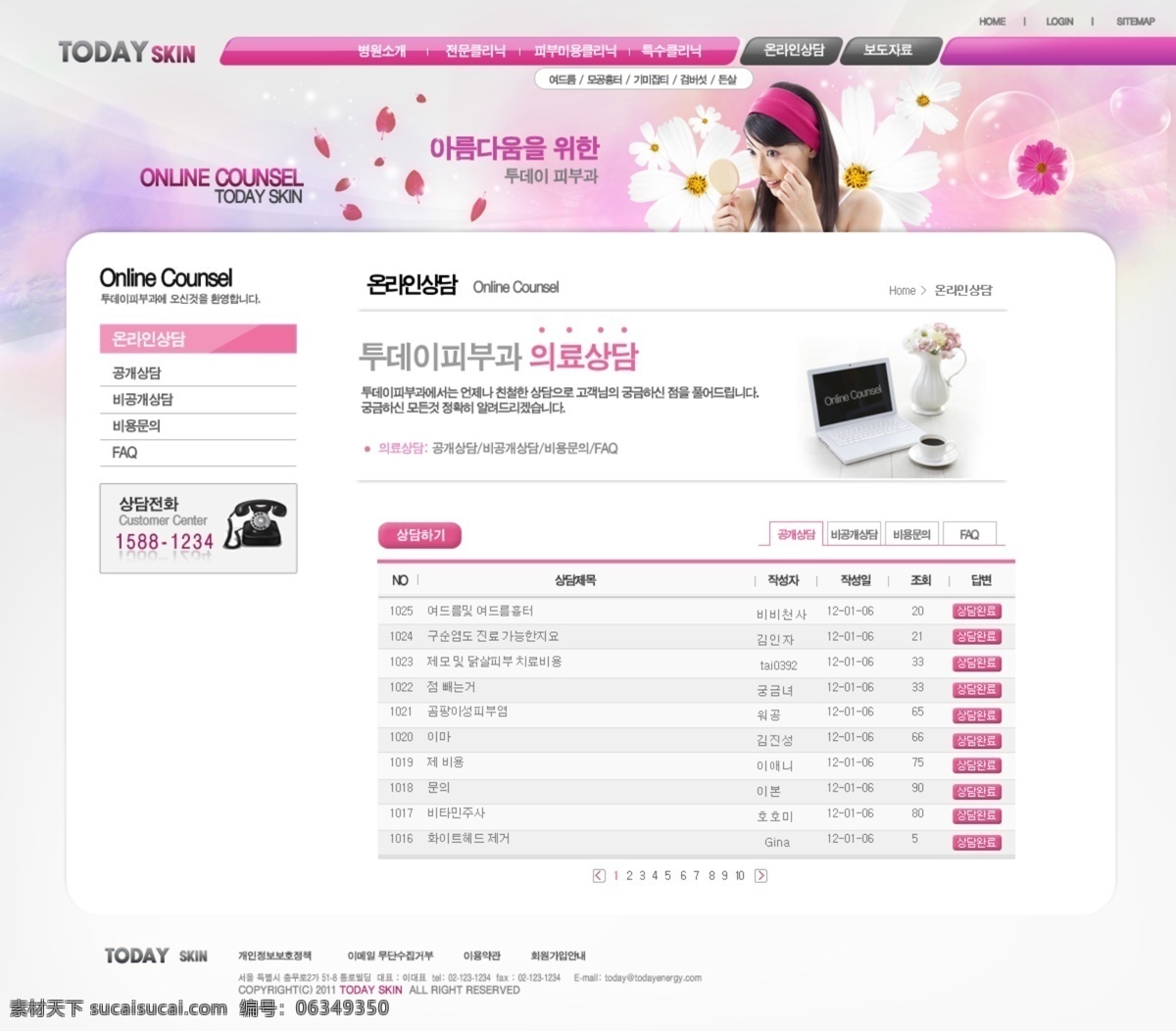Switch to the FAQ tab above table

point(969,534)
